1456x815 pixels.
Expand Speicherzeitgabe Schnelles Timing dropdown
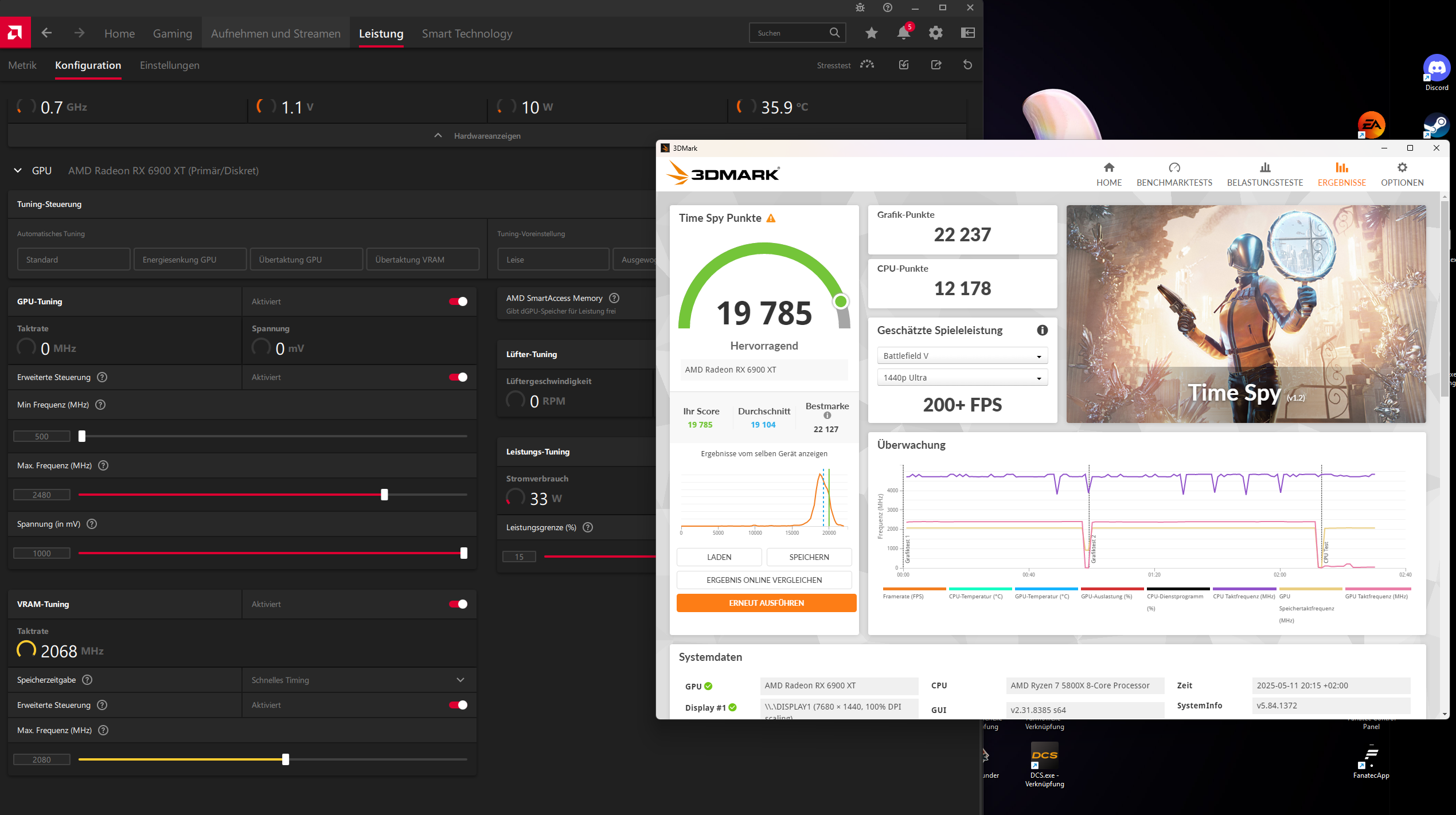click(x=358, y=680)
